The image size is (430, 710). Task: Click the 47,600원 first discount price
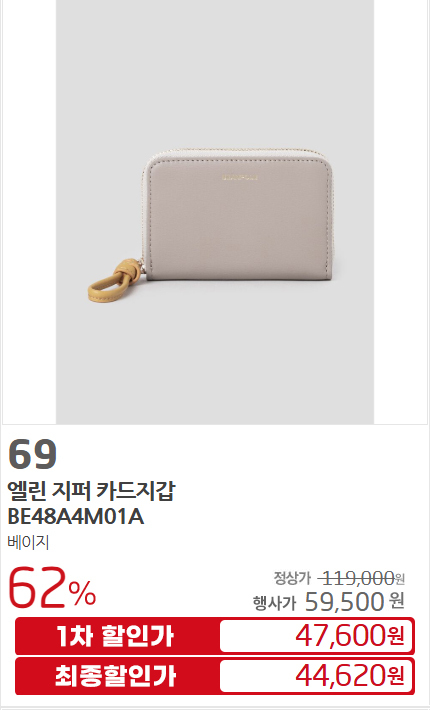point(349,636)
